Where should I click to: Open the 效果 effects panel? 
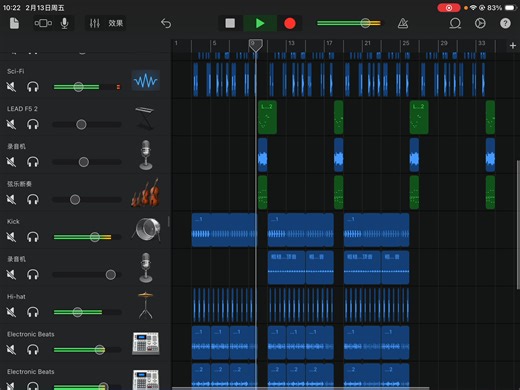[x=116, y=23]
